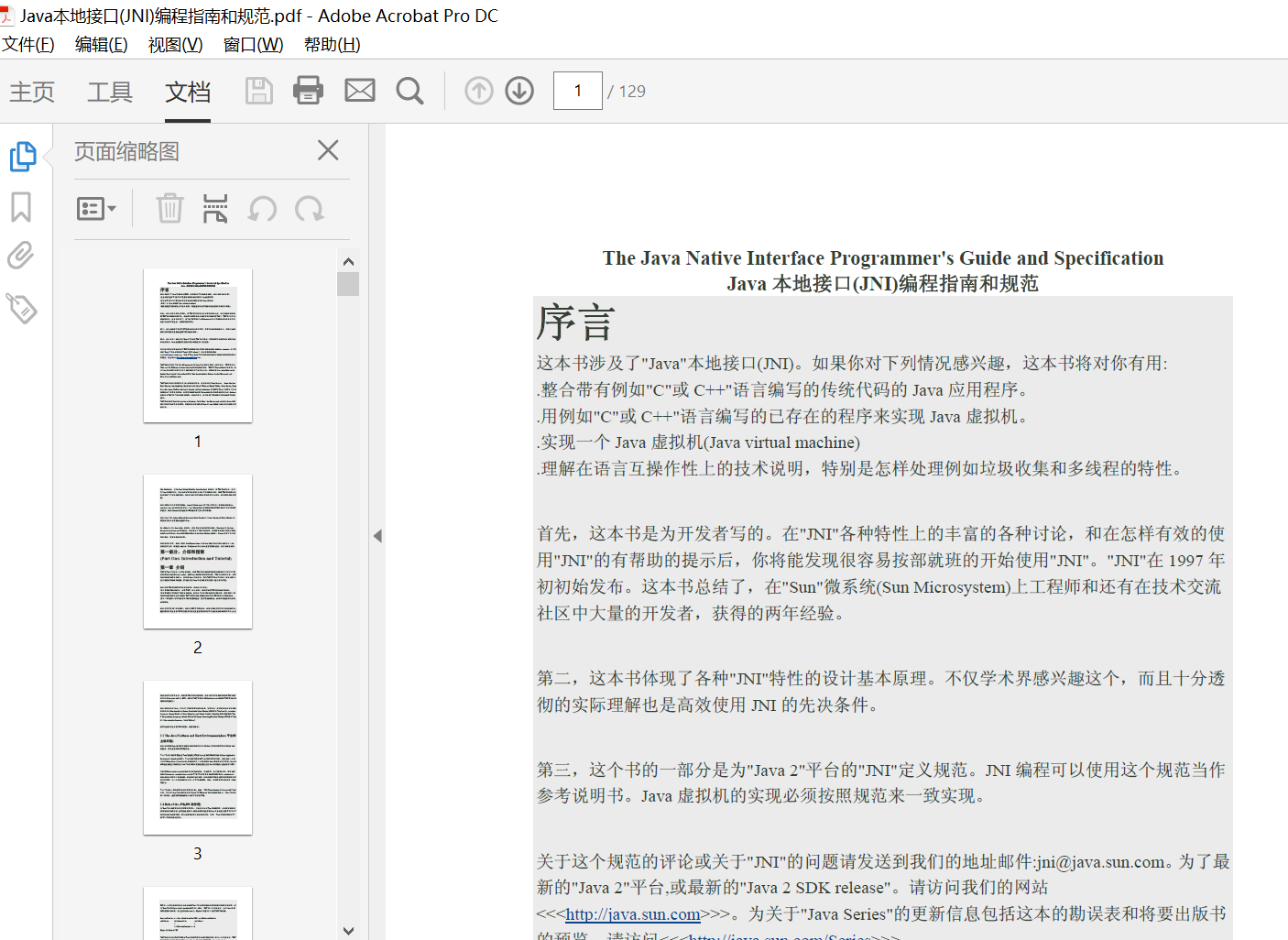
Task: Switch to the 文档 tab
Action: pyautogui.click(x=188, y=92)
